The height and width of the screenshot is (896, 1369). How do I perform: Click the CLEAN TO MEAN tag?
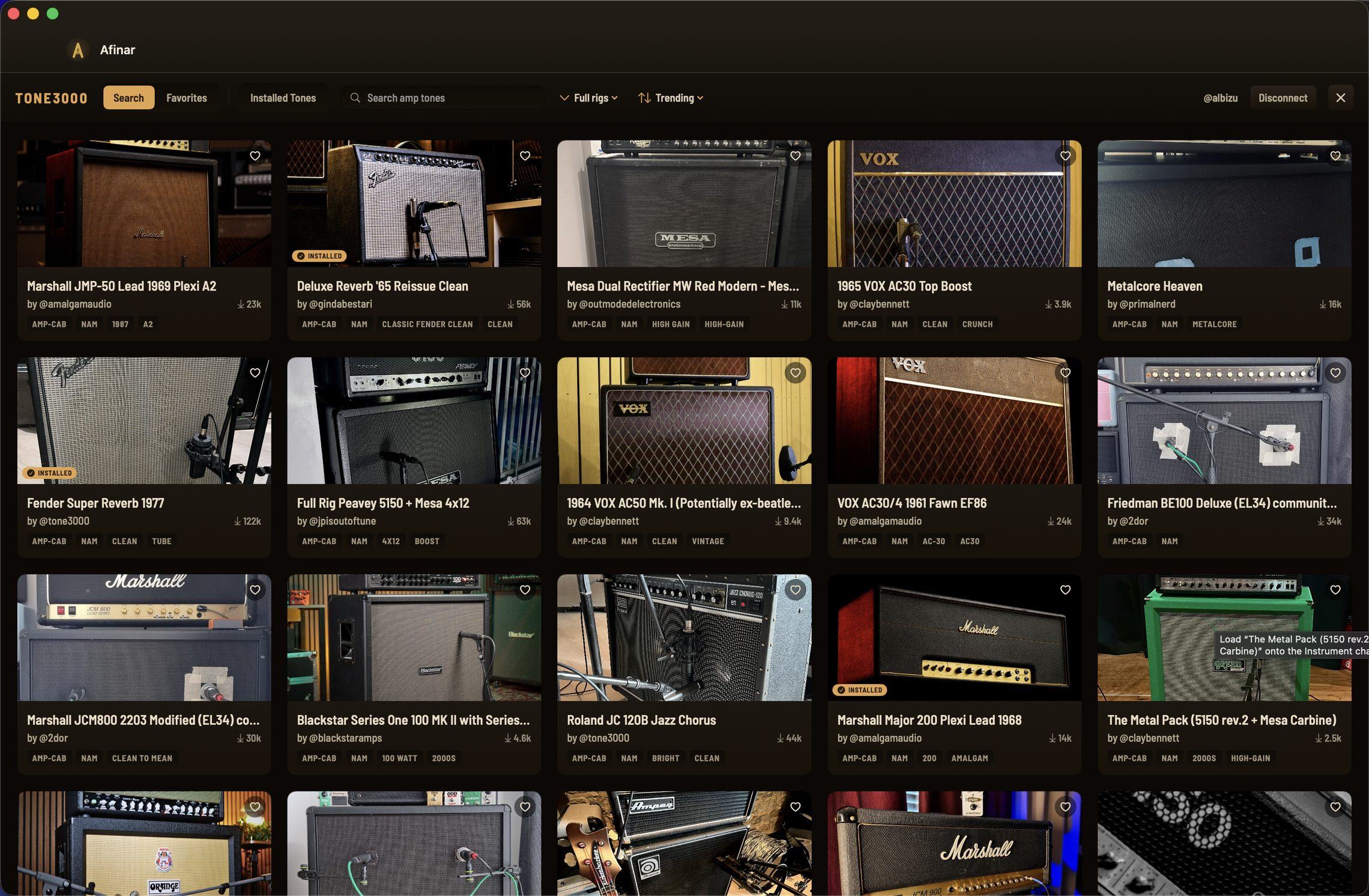(142, 758)
